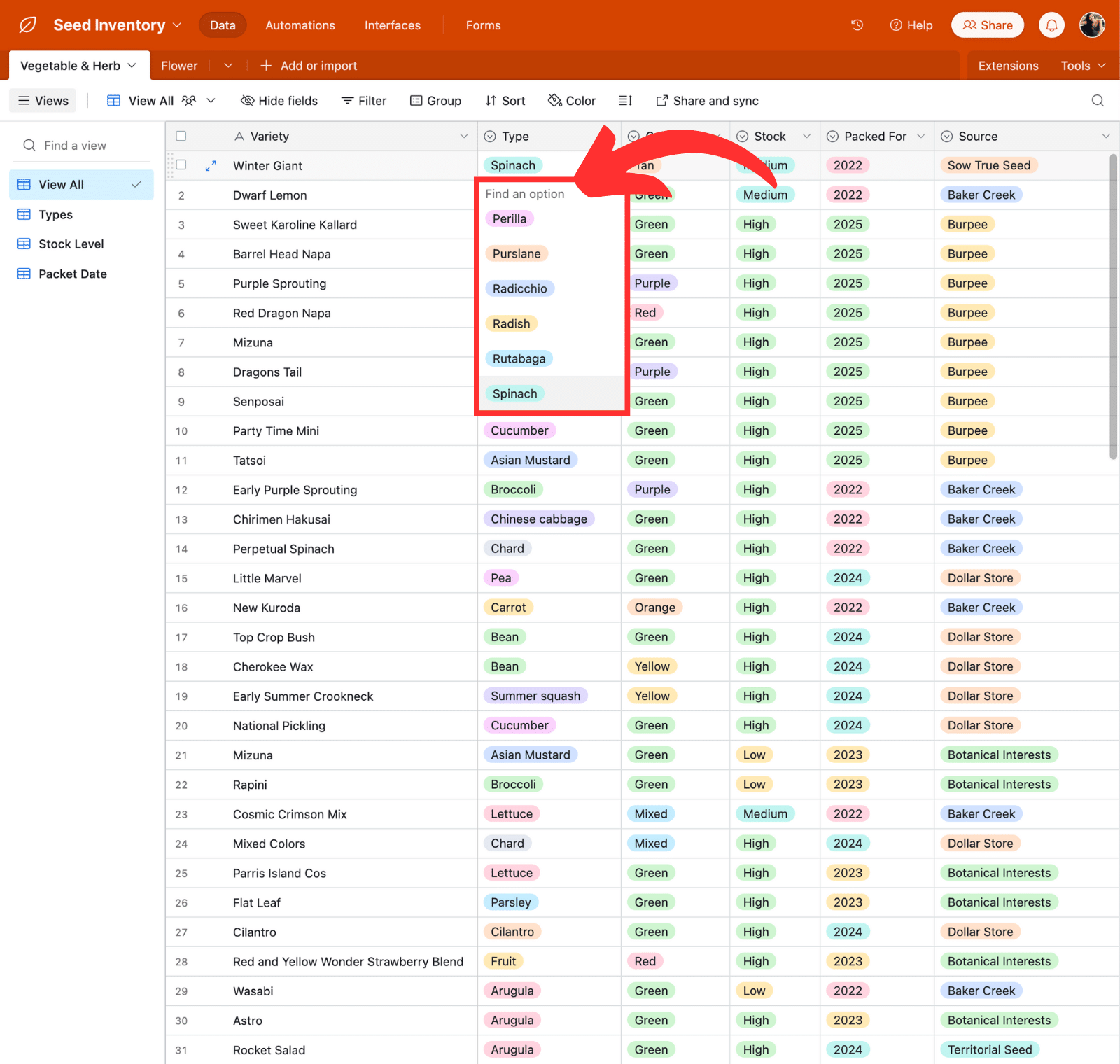
Task: Click the Share button
Action: click(987, 25)
